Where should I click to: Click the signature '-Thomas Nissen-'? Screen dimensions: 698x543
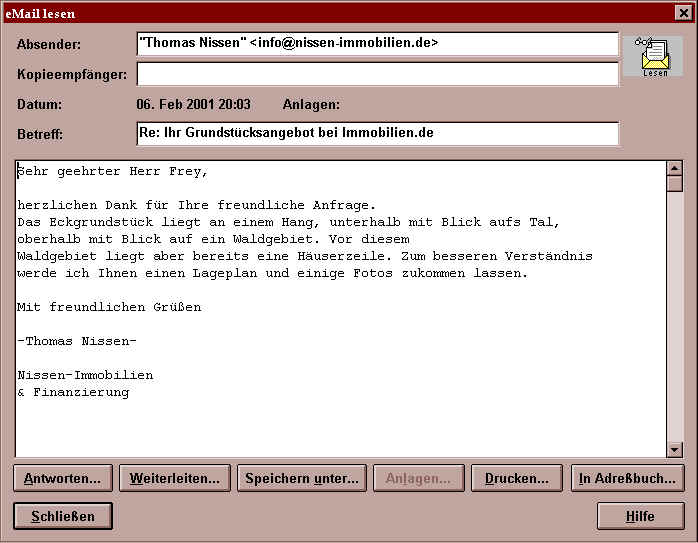77,341
